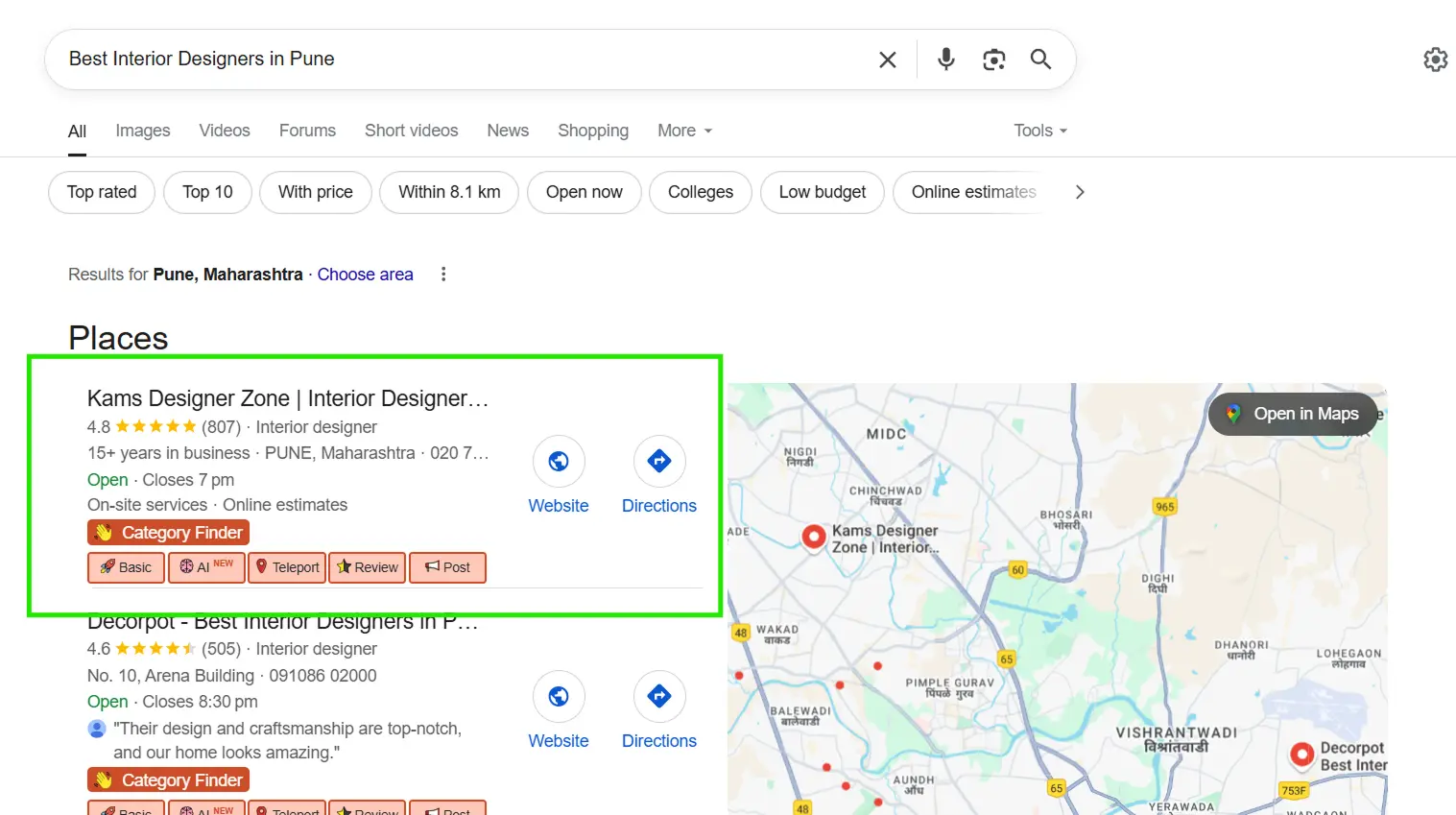
Task: Open the three-dot menu beside Choose area
Action: (443, 275)
